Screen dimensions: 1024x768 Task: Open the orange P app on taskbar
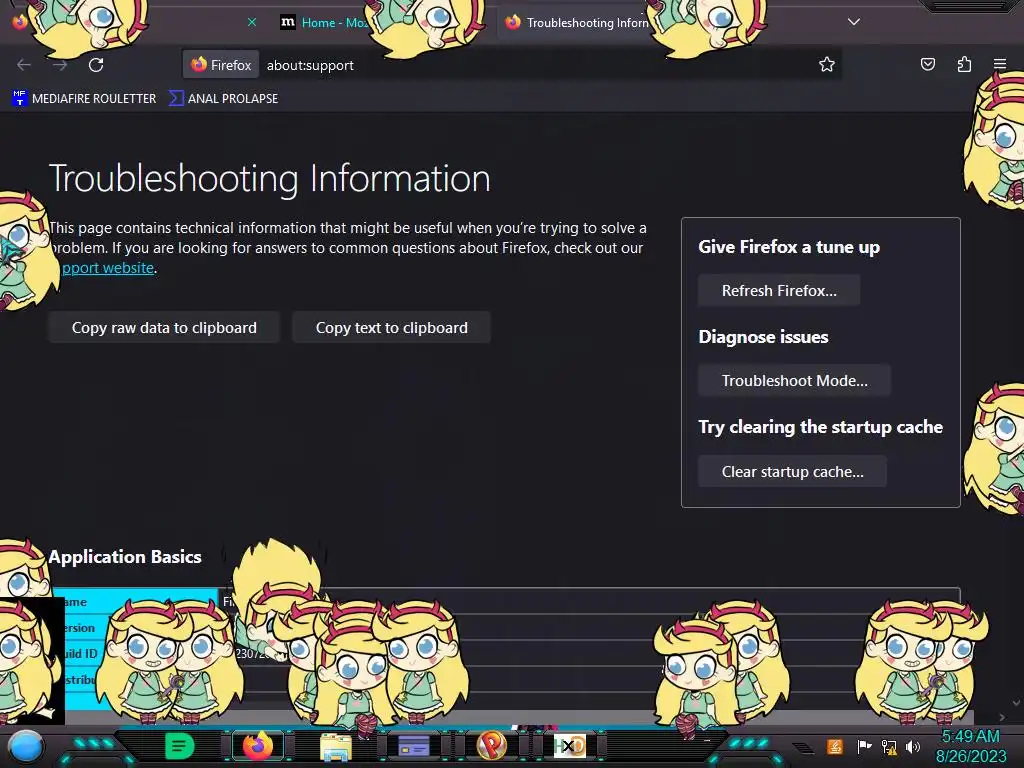click(x=492, y=745)
